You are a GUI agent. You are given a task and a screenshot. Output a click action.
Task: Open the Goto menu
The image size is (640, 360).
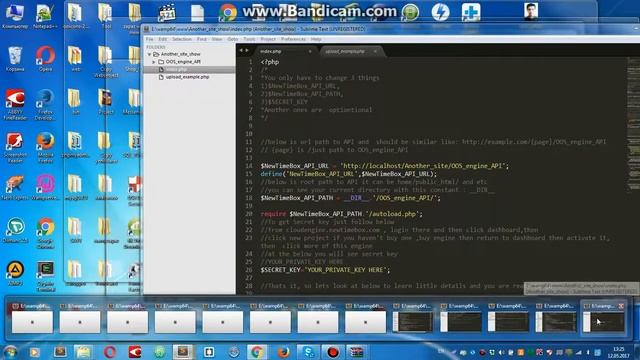[x=232, y=39]
